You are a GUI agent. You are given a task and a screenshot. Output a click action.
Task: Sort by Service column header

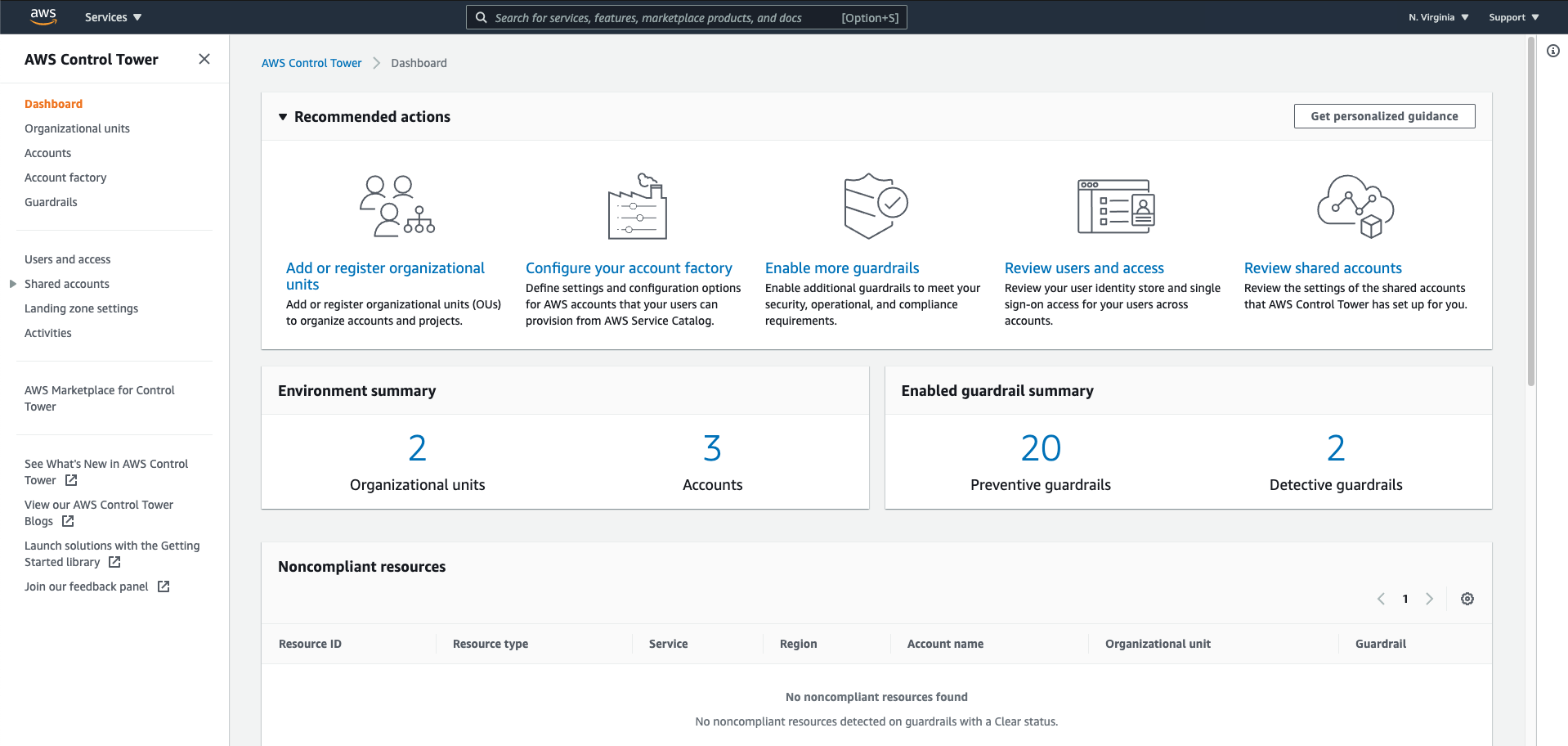(668, 644)
